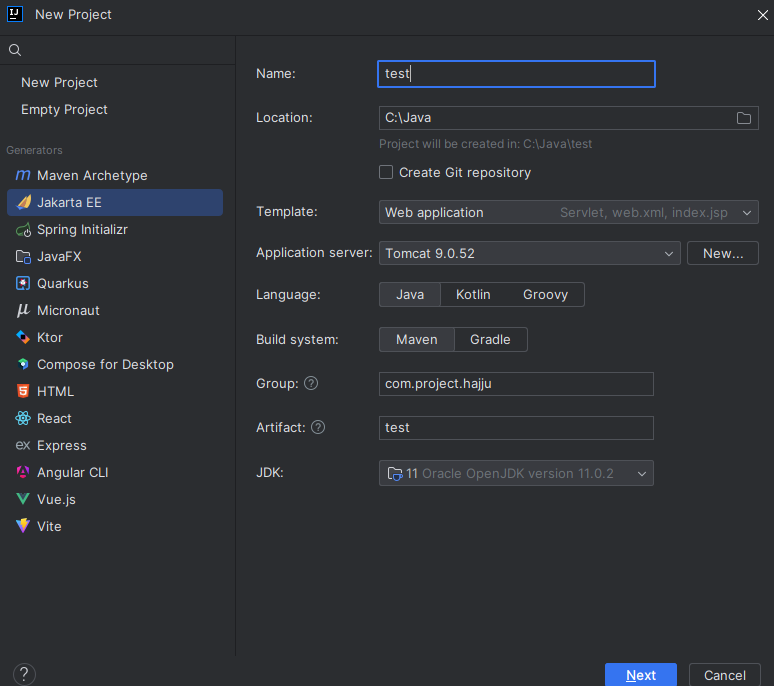Select Empty Project in the left list
774x686 pixels.
(x=64, y=110)
